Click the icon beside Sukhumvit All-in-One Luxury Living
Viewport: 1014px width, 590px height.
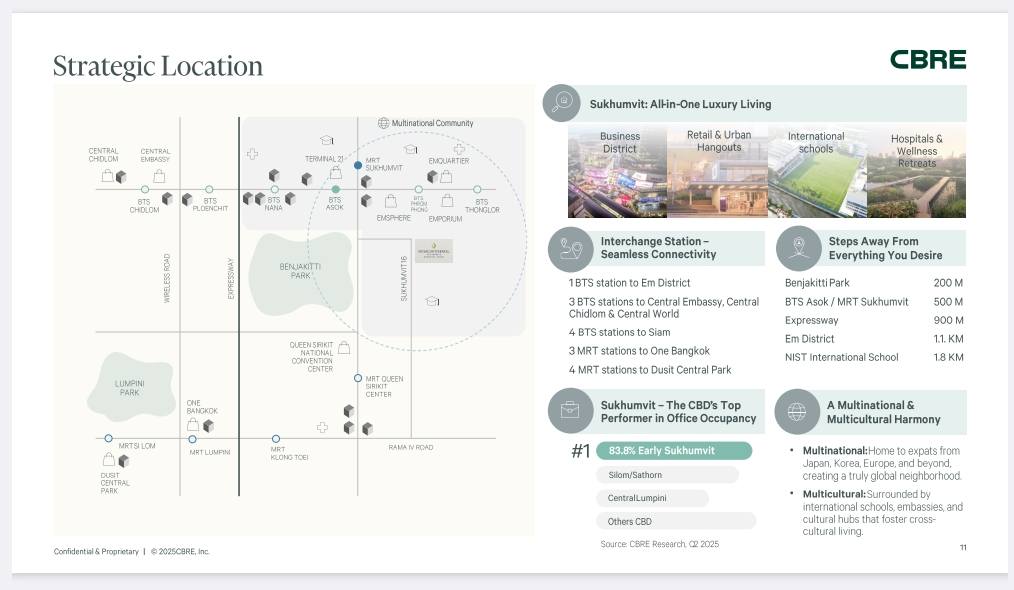(x=563, y=102)
